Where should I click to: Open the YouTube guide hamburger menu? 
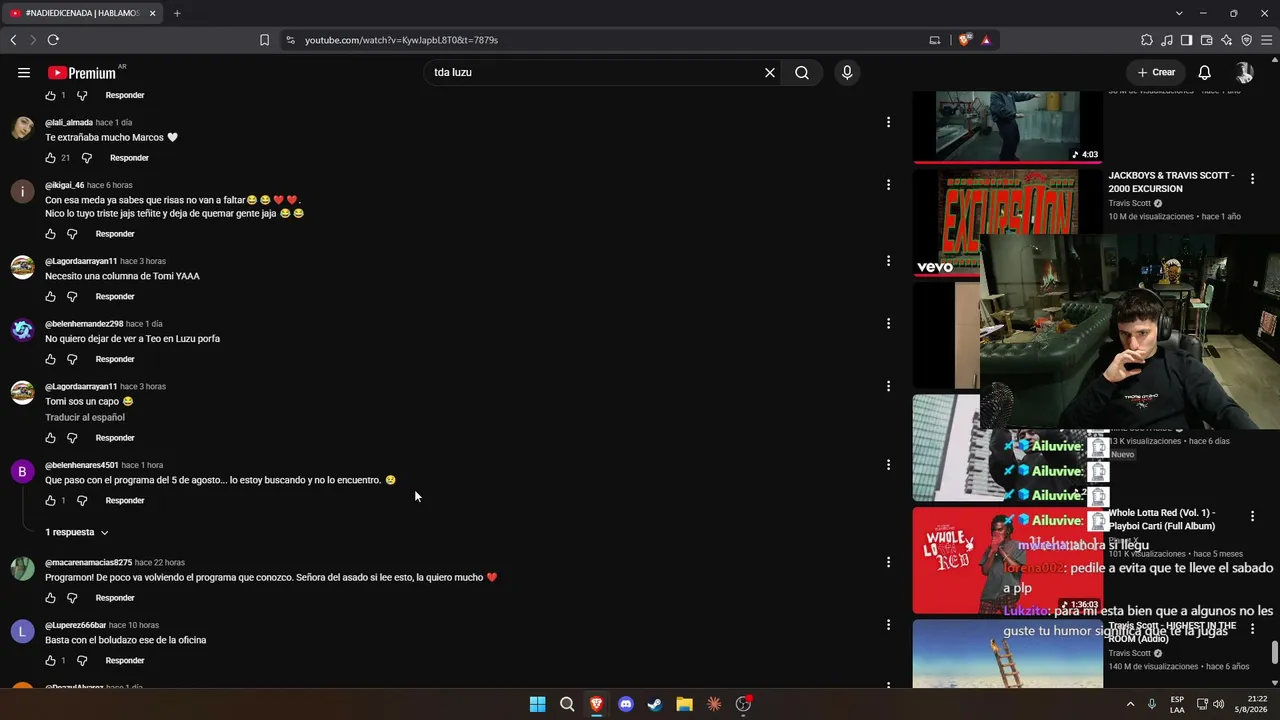[24, 72]
